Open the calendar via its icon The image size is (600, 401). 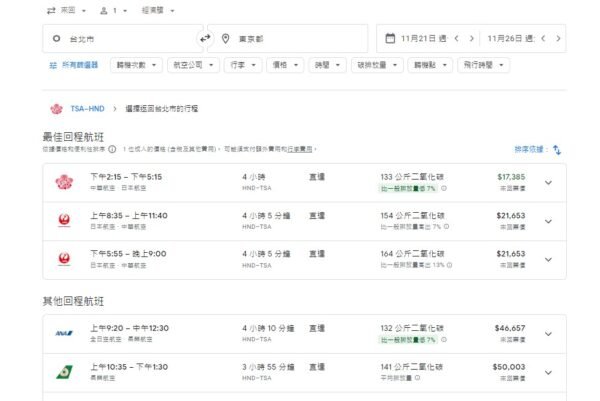[390, 38]
